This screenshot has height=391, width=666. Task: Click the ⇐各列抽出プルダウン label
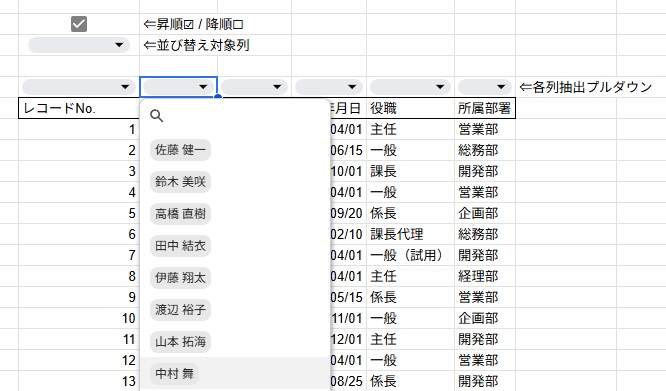pyautogui.click(x=586, y=87)
